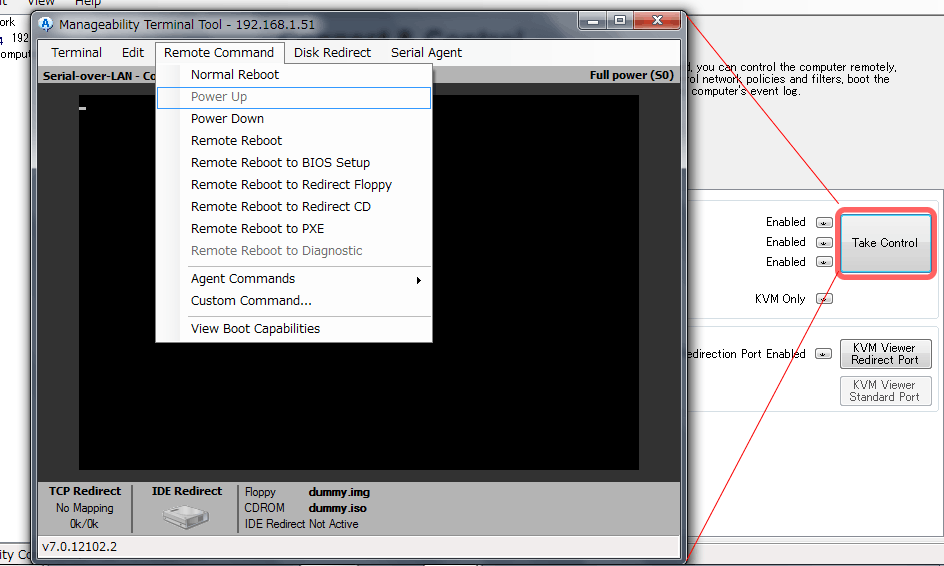The image size is (944, 566).
Task: Open the Edit menu in Terminal Tool
Action: click(132, 53)
